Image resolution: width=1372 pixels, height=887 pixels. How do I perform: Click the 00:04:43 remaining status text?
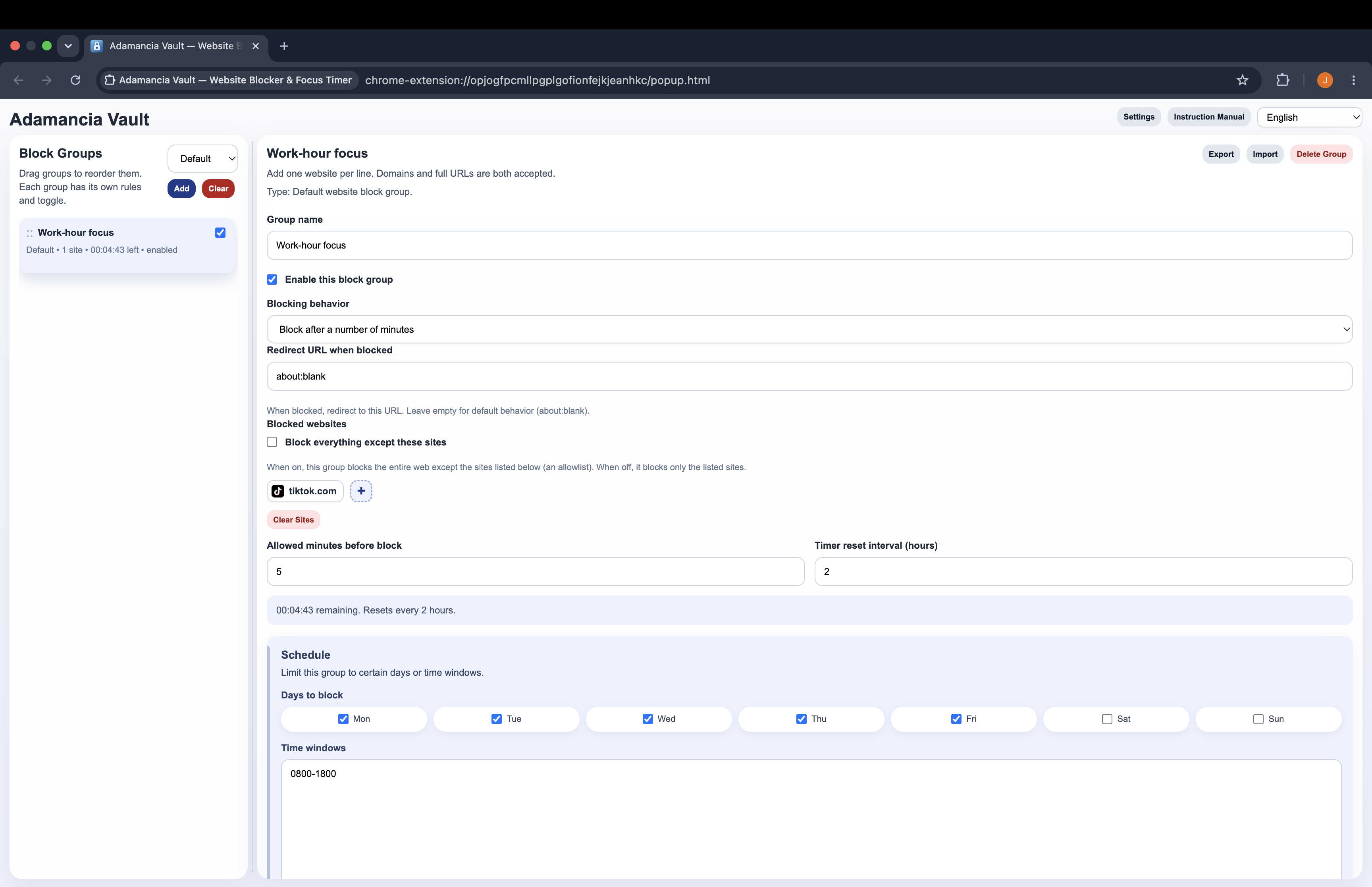click(x=366, y=611)
